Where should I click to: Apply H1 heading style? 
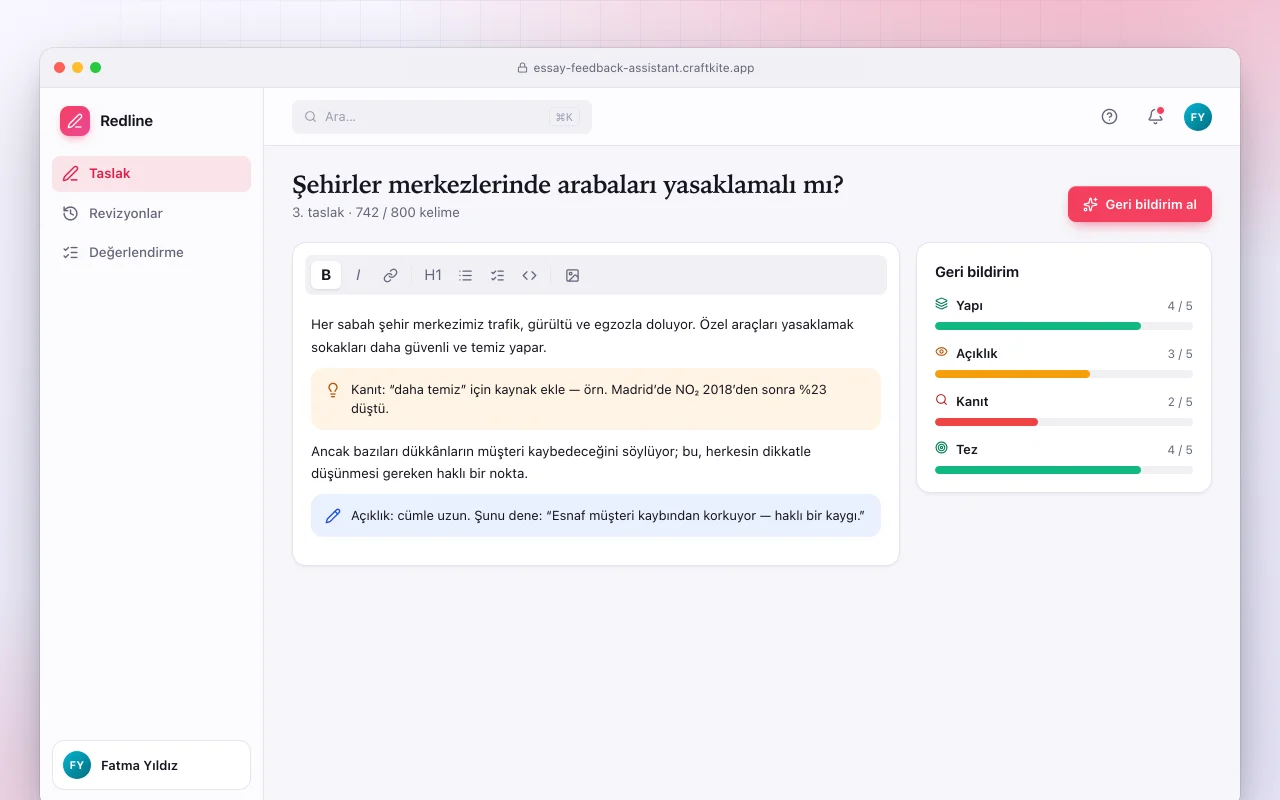(x=433, y=275)
